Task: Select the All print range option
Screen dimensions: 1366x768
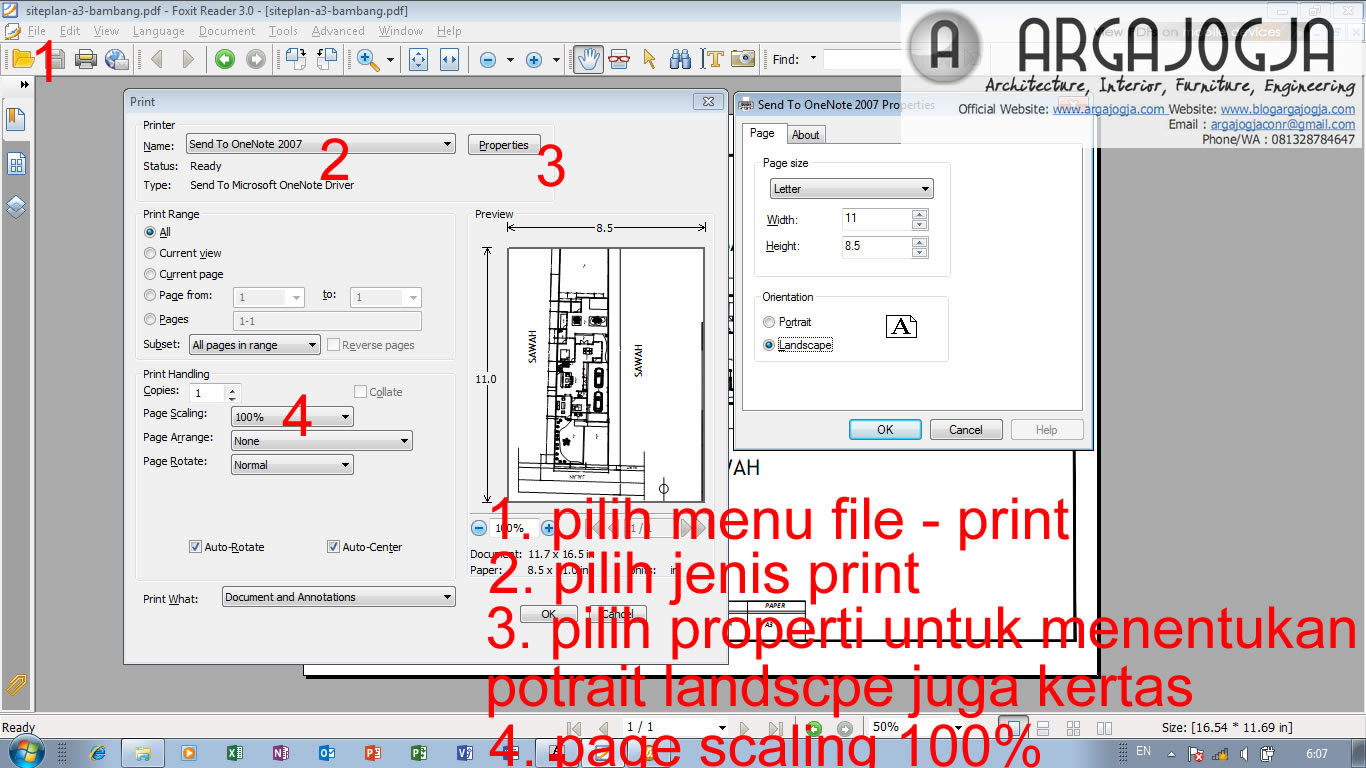Action: (x=150, y=232)
